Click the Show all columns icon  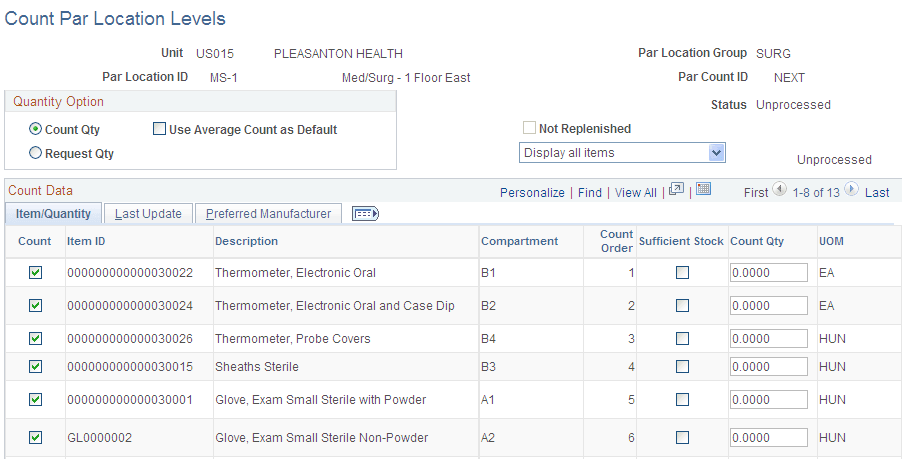point(365,214)
